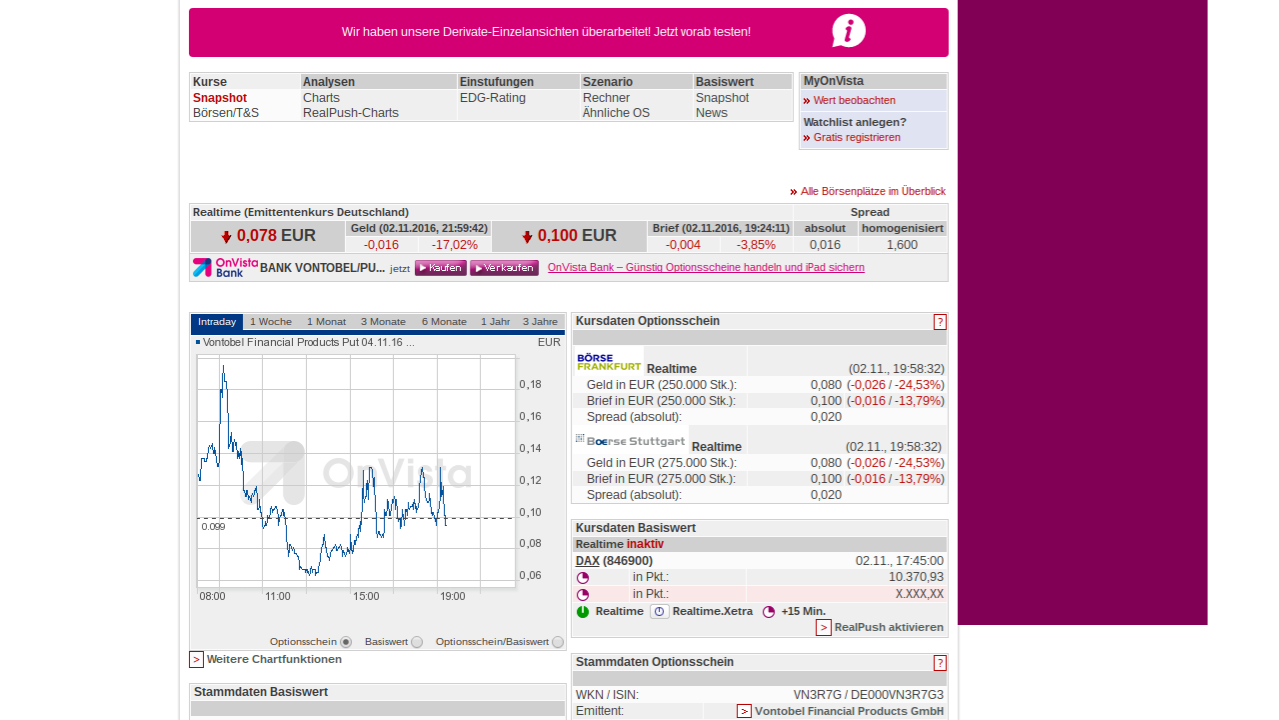Open Ähnliche OS under Szenario
The image size is (1279, 720).
pyautogui.click(x=616, y=113)
